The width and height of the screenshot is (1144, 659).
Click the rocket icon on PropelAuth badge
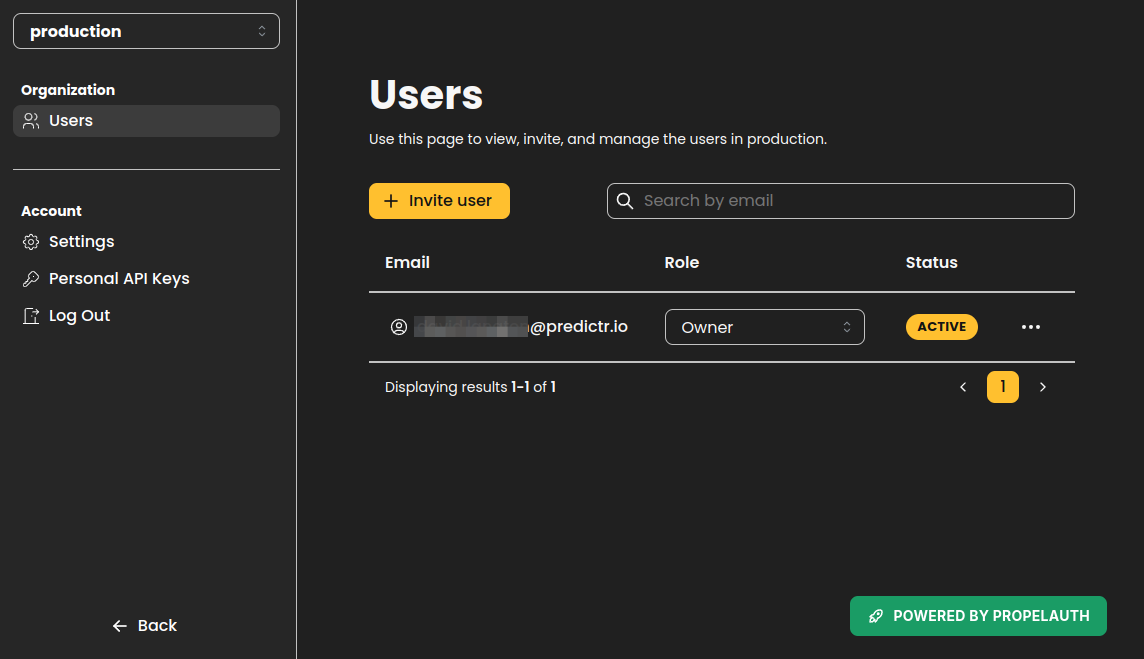pyautogui.click(x=876, y=617)
